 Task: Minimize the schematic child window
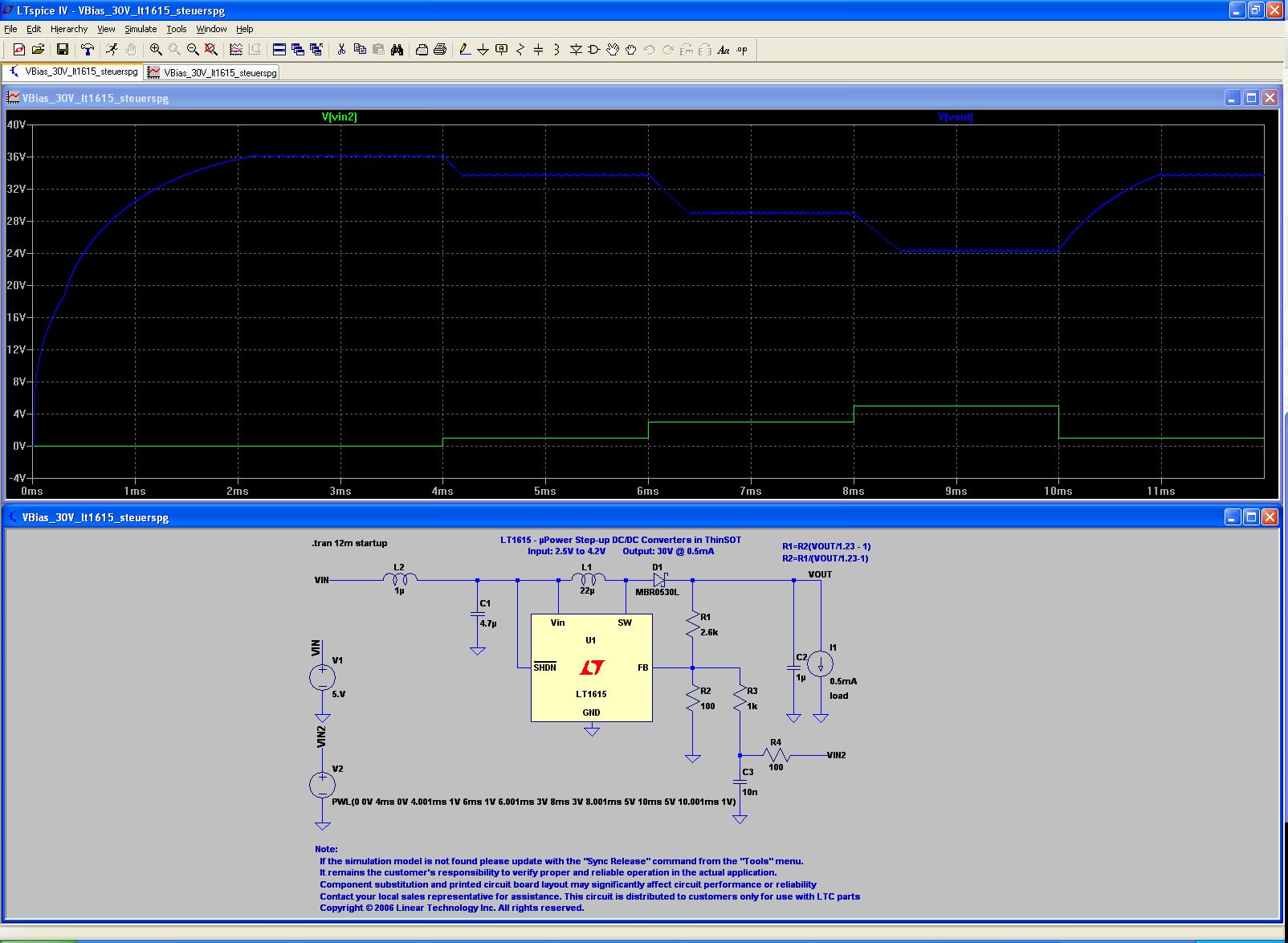click(1233, 517)
